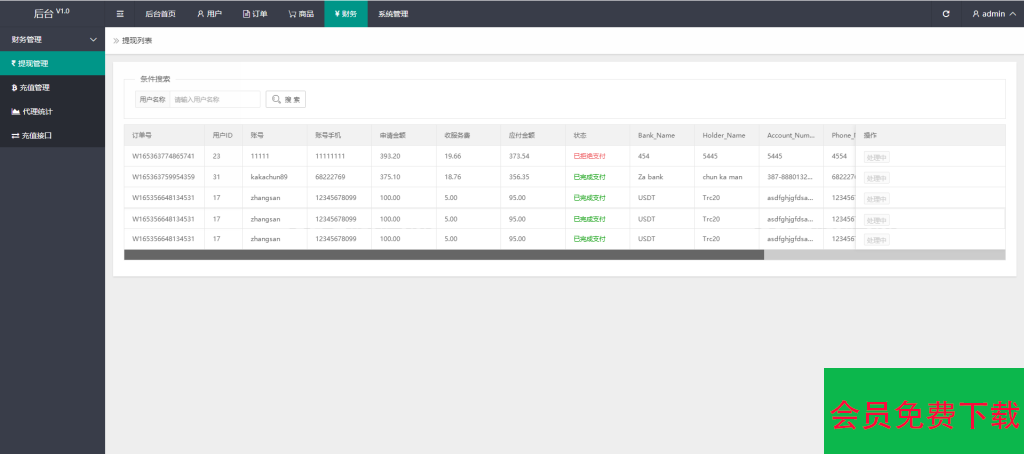Toggle the sidebar with the hamburger icon
This screenshot has height=454, width=1024.
[x=120, y=14]
